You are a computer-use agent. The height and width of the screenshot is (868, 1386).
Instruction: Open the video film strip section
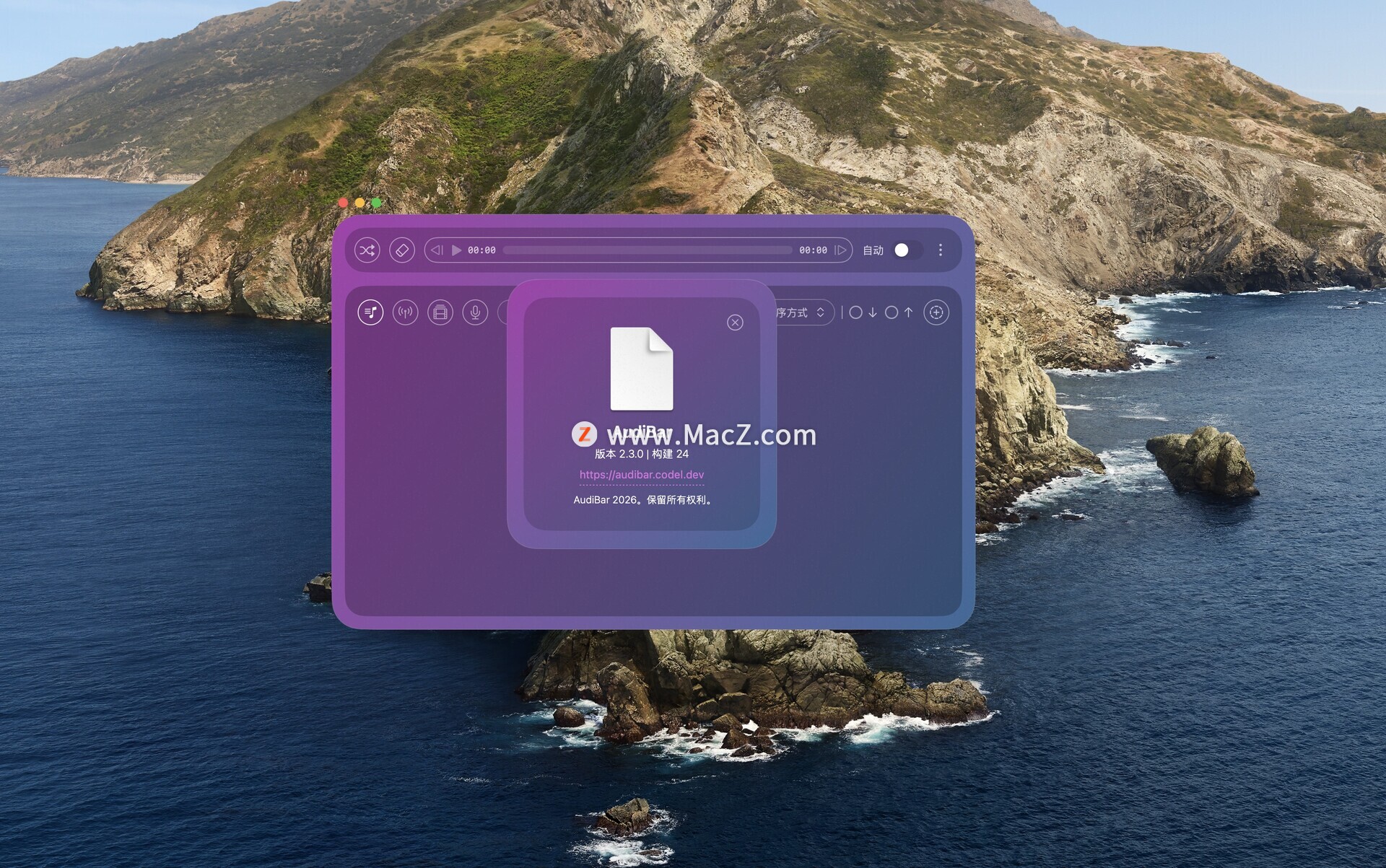pos(440,312)
